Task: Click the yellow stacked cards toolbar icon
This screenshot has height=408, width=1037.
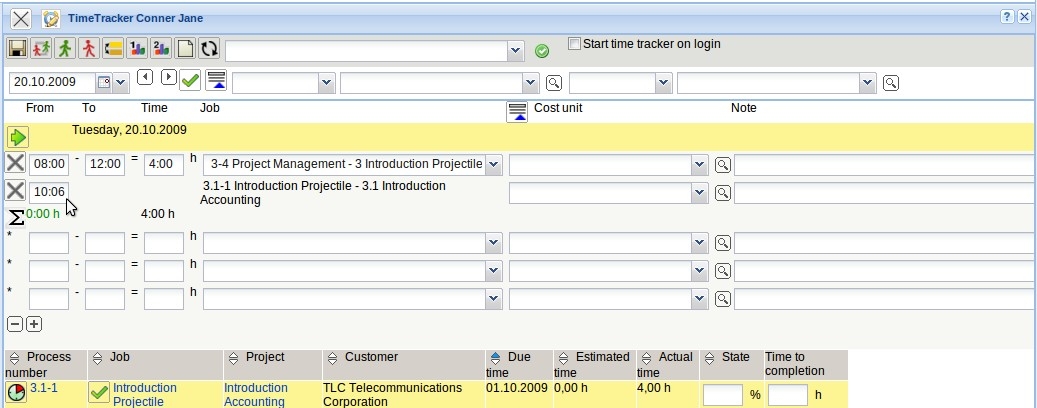Action: (113, 48)
